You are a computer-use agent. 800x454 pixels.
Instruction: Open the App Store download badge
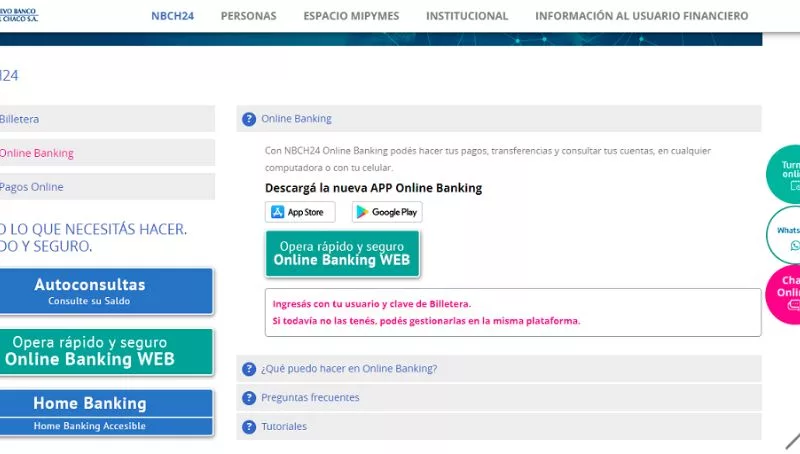[300, 212]
